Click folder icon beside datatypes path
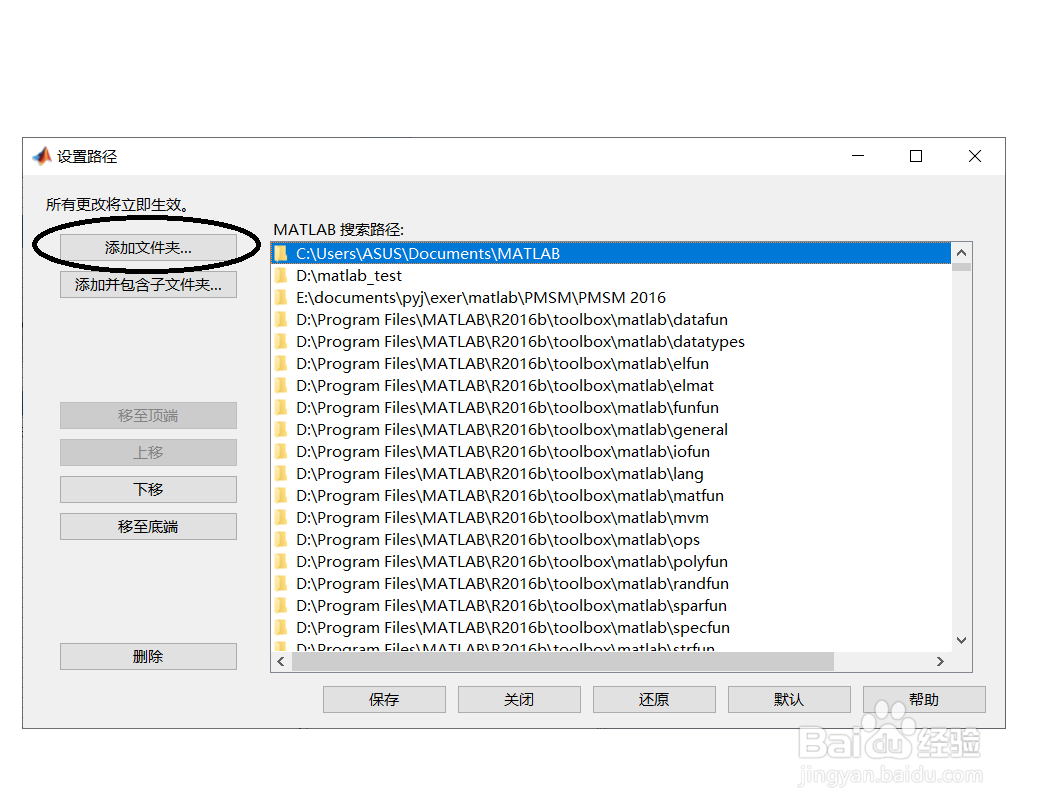The image size is (1041, 811). (281, 341)
